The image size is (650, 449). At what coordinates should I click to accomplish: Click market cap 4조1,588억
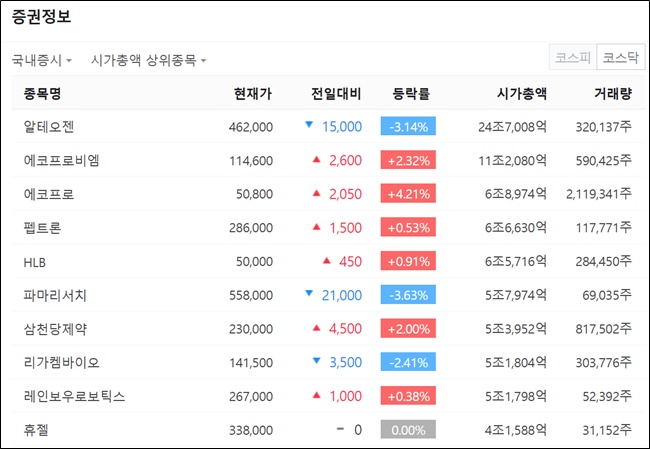516,430
